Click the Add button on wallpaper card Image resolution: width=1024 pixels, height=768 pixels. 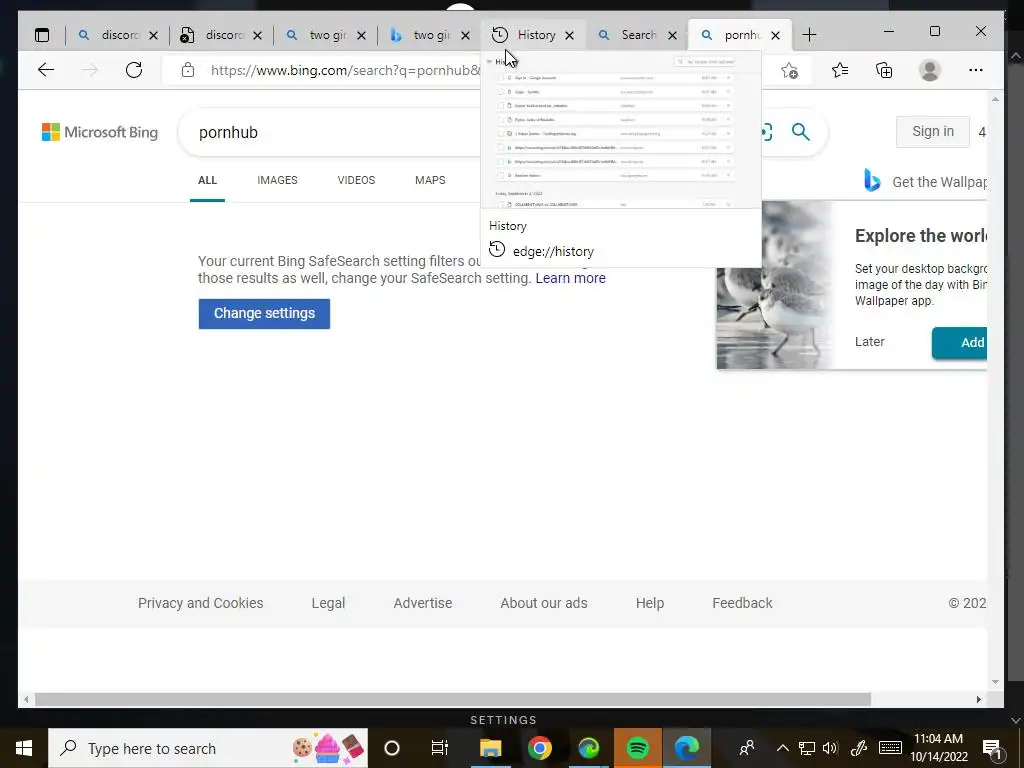coord(960,342)
